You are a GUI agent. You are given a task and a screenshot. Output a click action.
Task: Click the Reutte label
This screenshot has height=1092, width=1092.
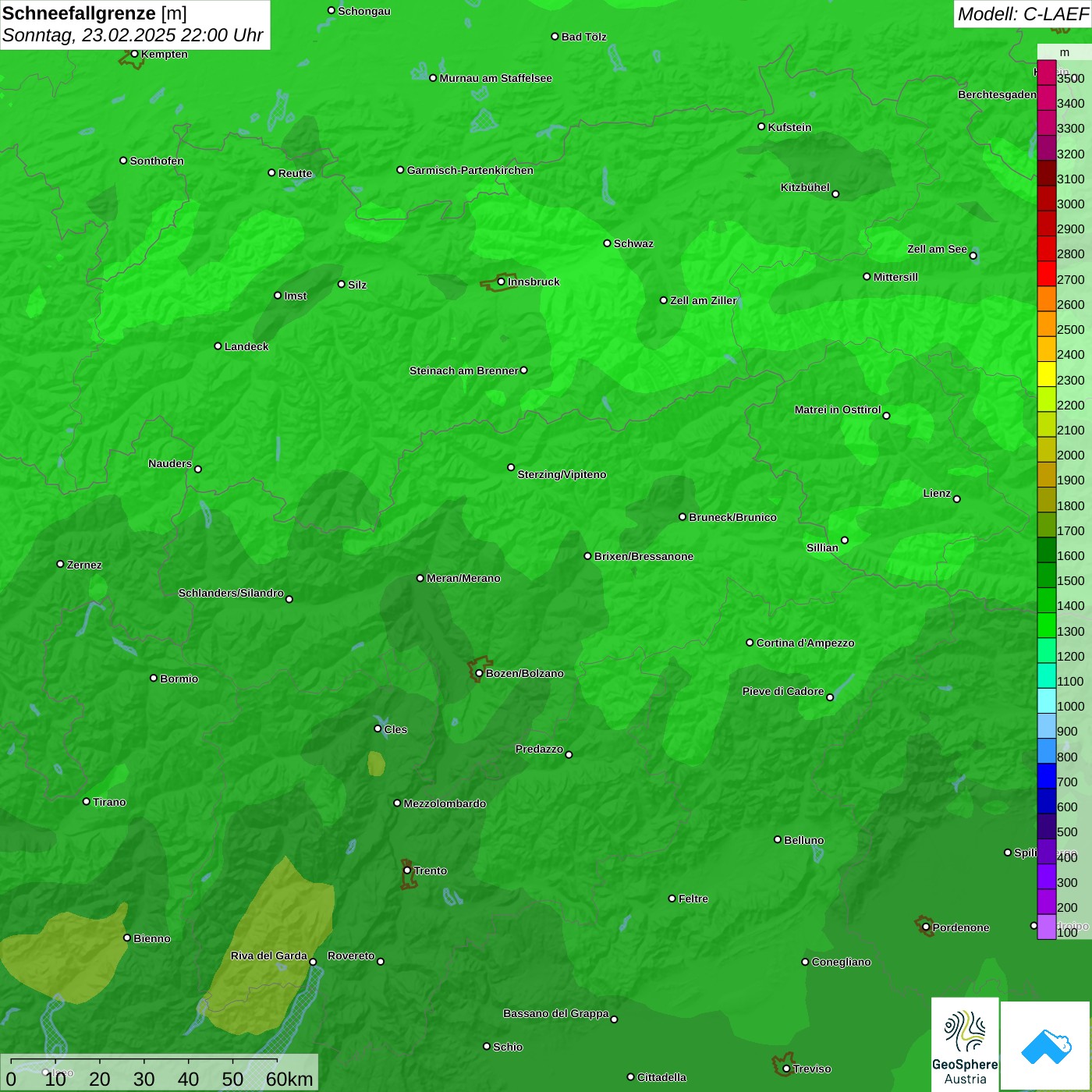[295, 173]
